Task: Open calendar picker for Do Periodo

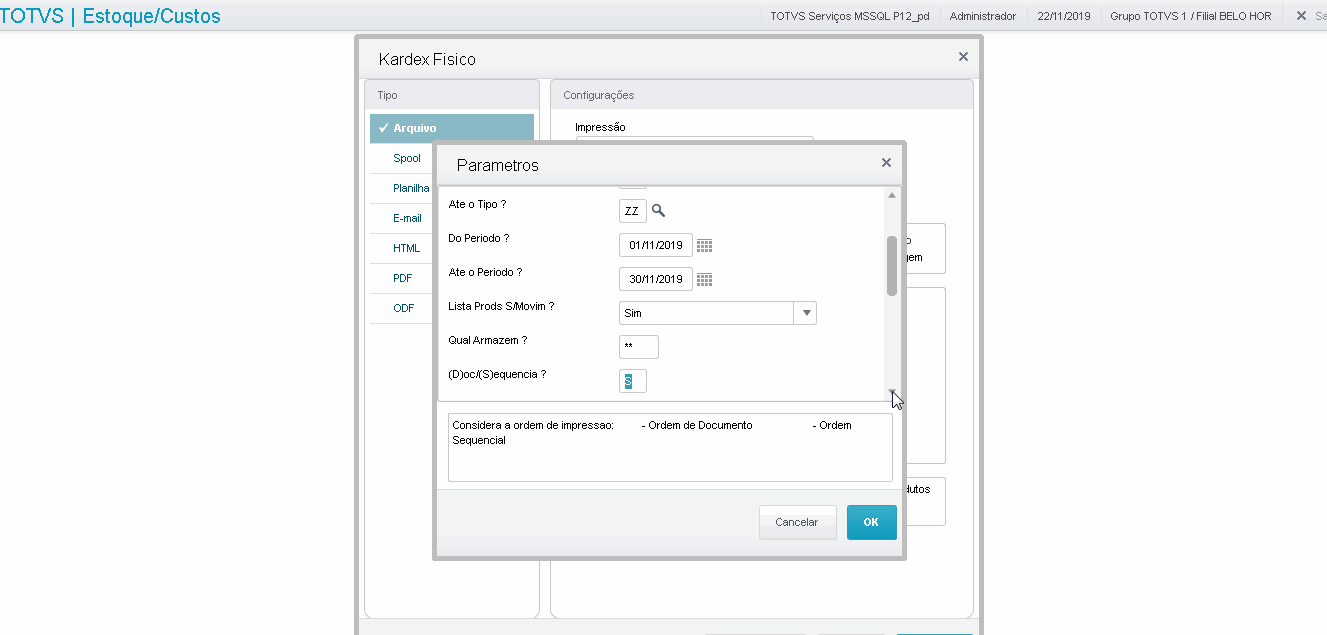Action: 704,245
